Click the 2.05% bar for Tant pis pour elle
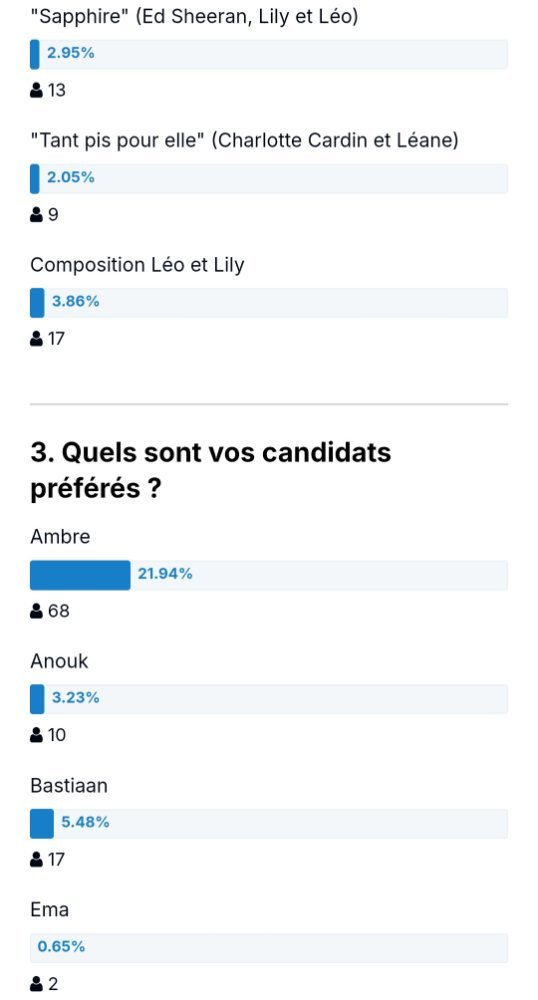Screen dimensions: 538x1000 click(x=269, y=179)
